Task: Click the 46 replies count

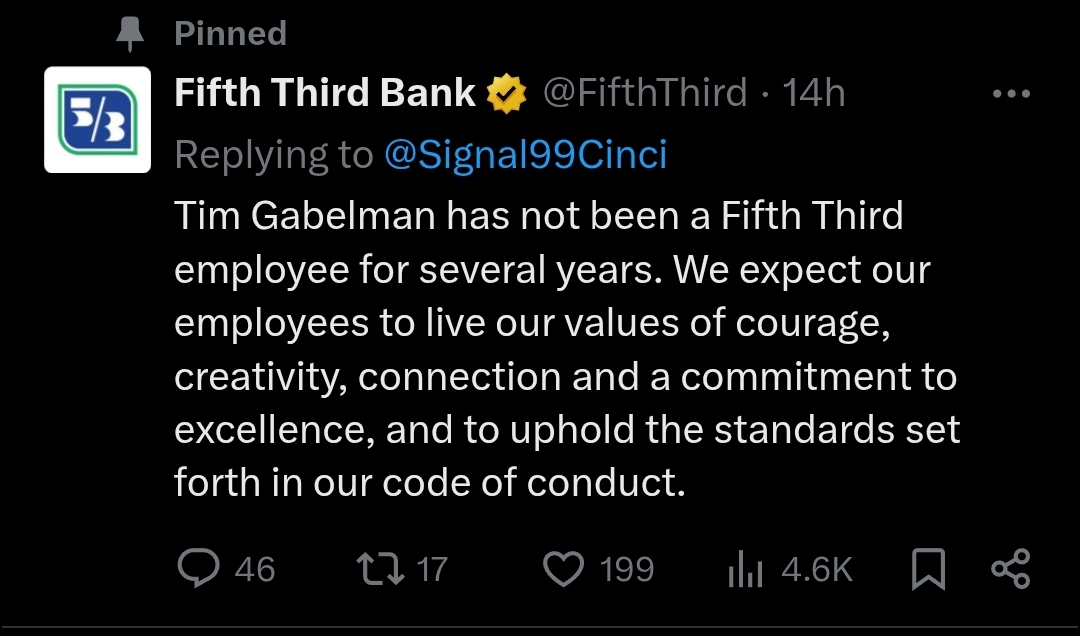Action: pos(254,570)
